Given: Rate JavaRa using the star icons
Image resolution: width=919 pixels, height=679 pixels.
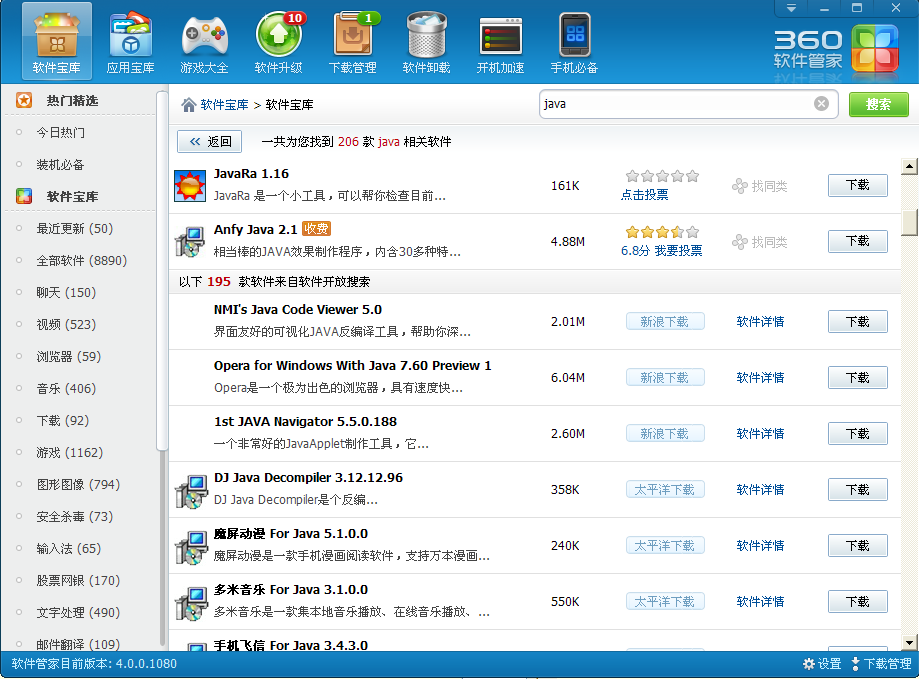Looking at the screenshot, I should (662, 176).
